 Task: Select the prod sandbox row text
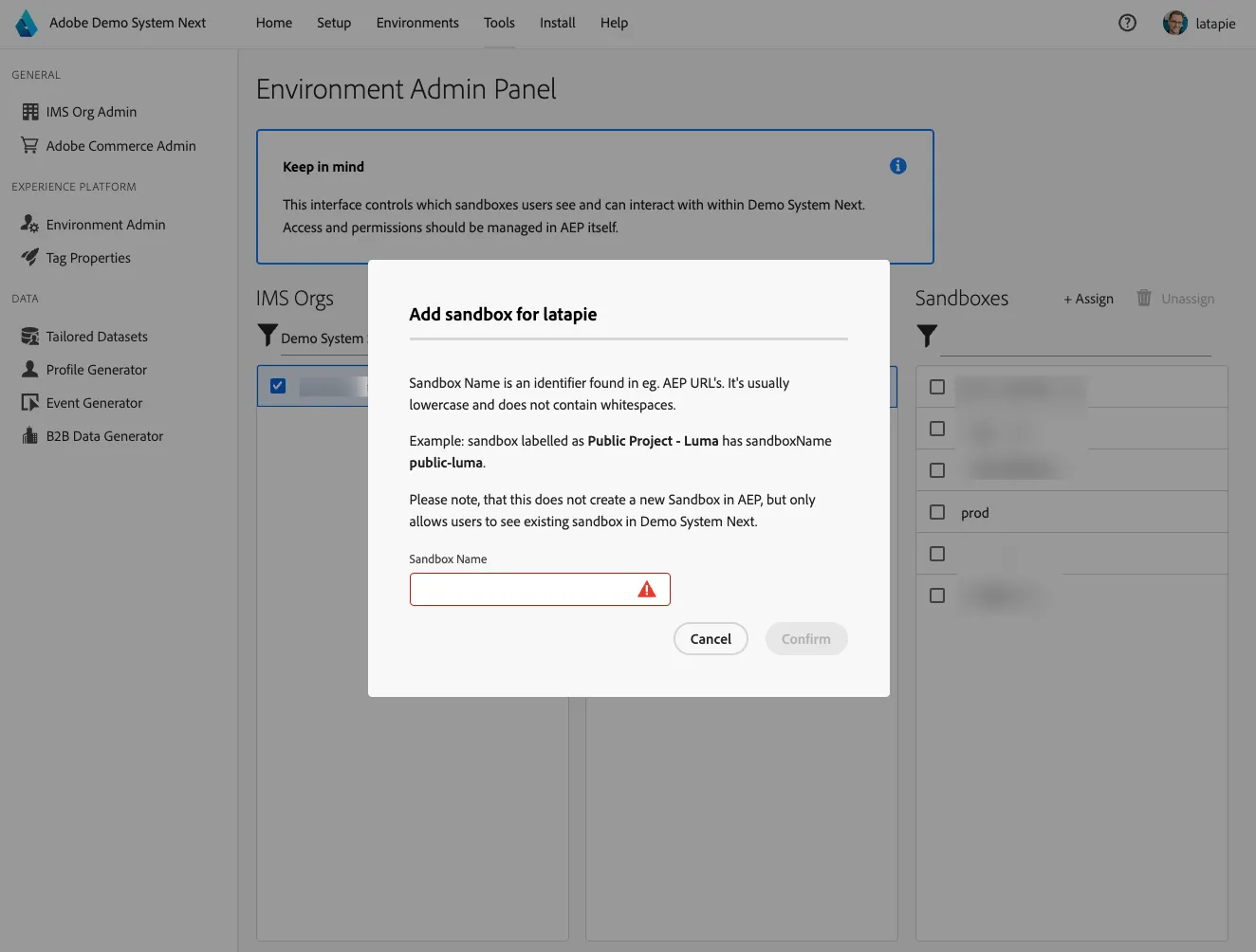click(975, 513)
